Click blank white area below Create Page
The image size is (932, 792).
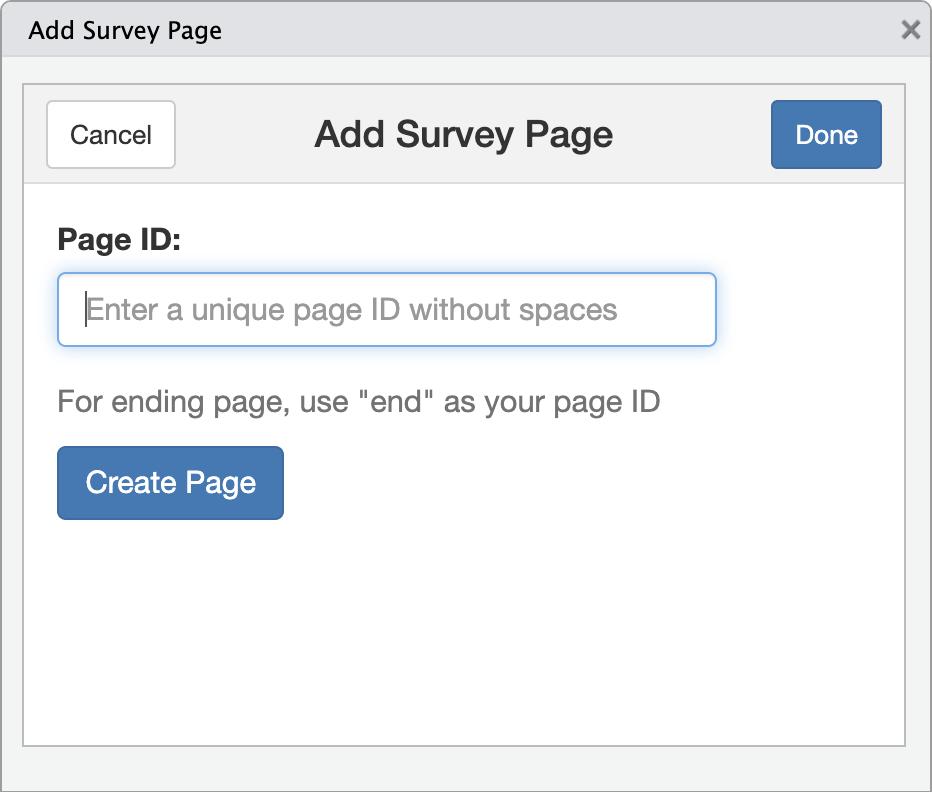click(464, 630)
